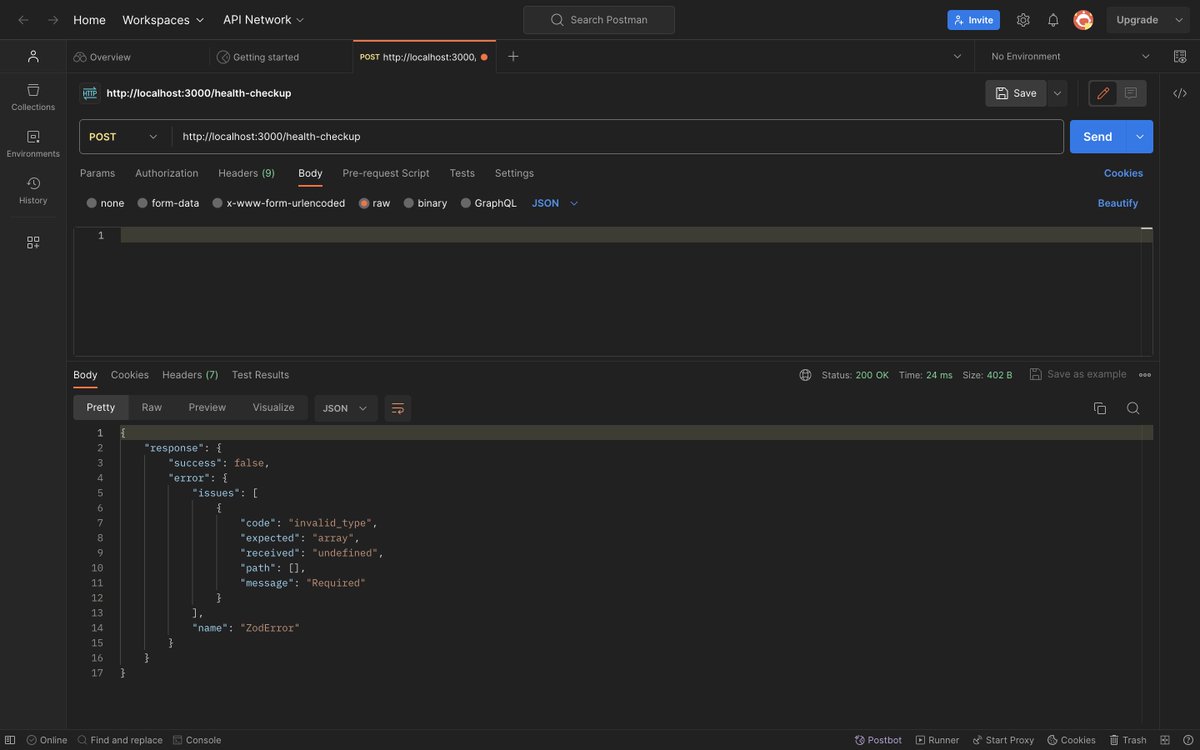The height and width of the screenshot is (750, 1200).
Task: Open Trash in the status bar
Action: pyautogui.click(x=1127, y=740)
